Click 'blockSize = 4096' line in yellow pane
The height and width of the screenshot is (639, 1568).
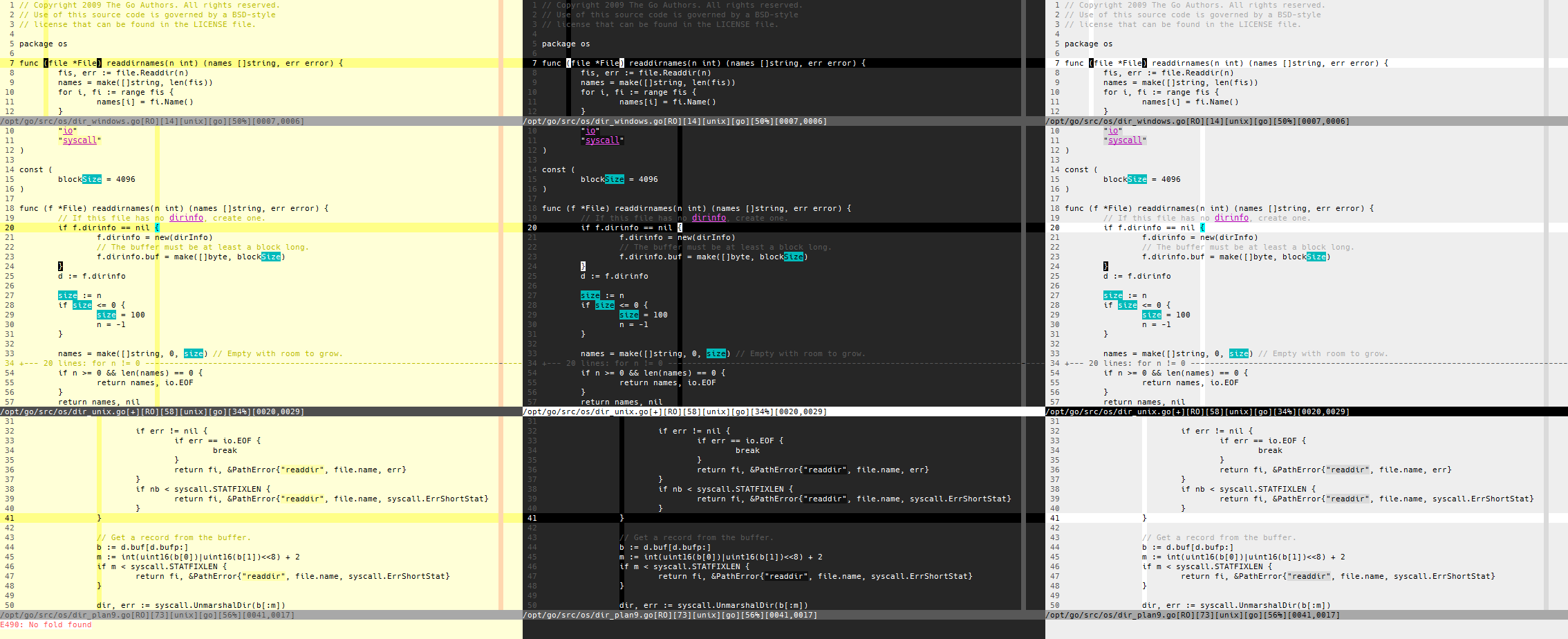click(x=97, y=179)
